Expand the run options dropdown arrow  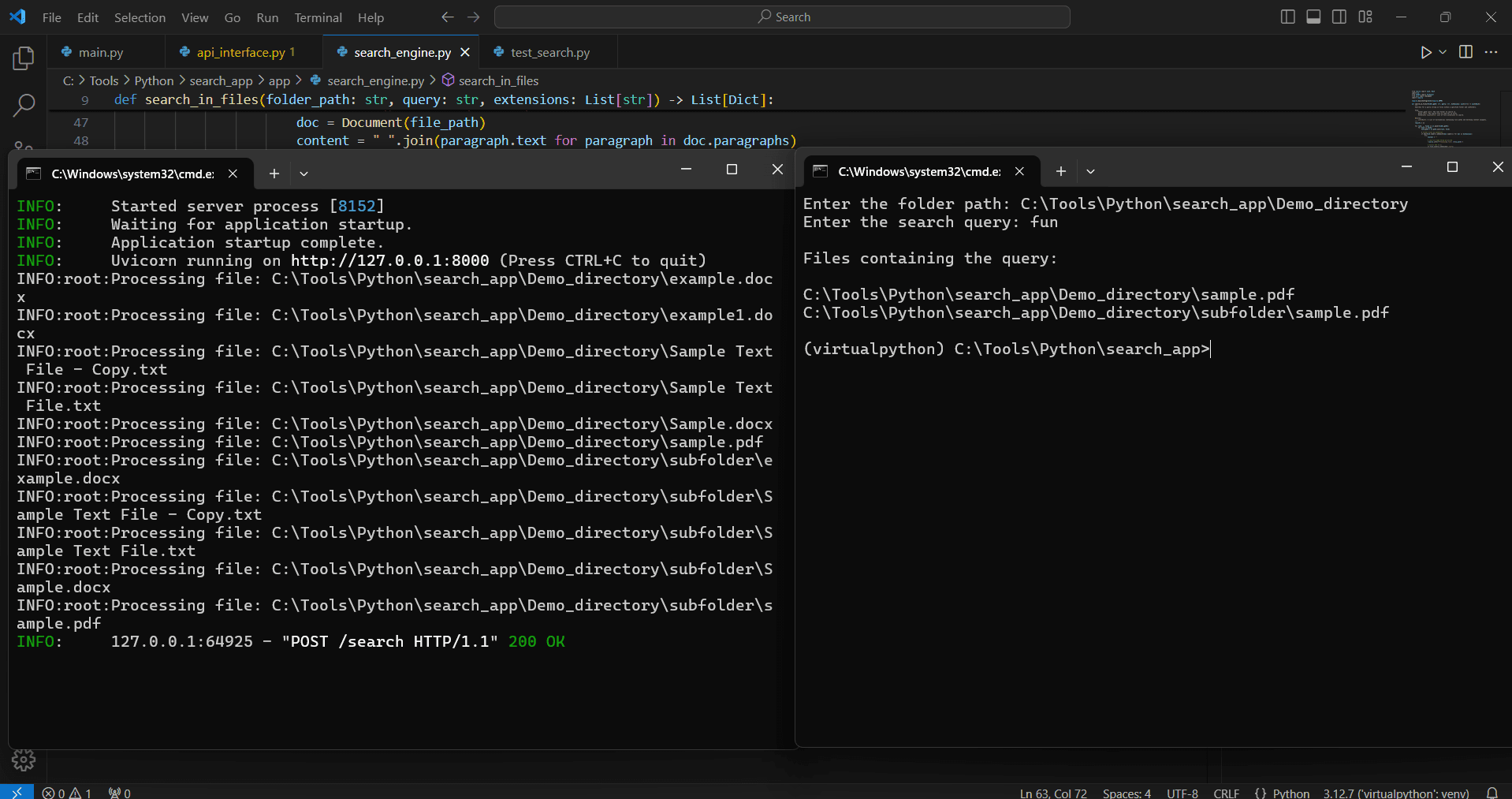[1443, 52]
